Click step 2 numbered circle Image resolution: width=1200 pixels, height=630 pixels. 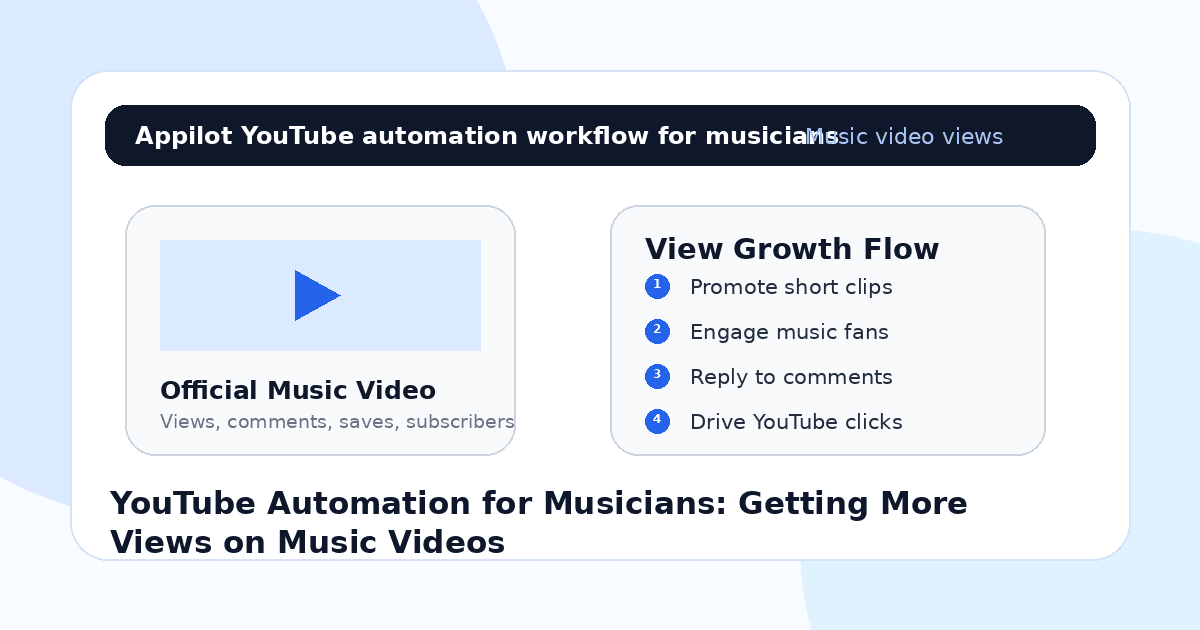tap(657, 332)
